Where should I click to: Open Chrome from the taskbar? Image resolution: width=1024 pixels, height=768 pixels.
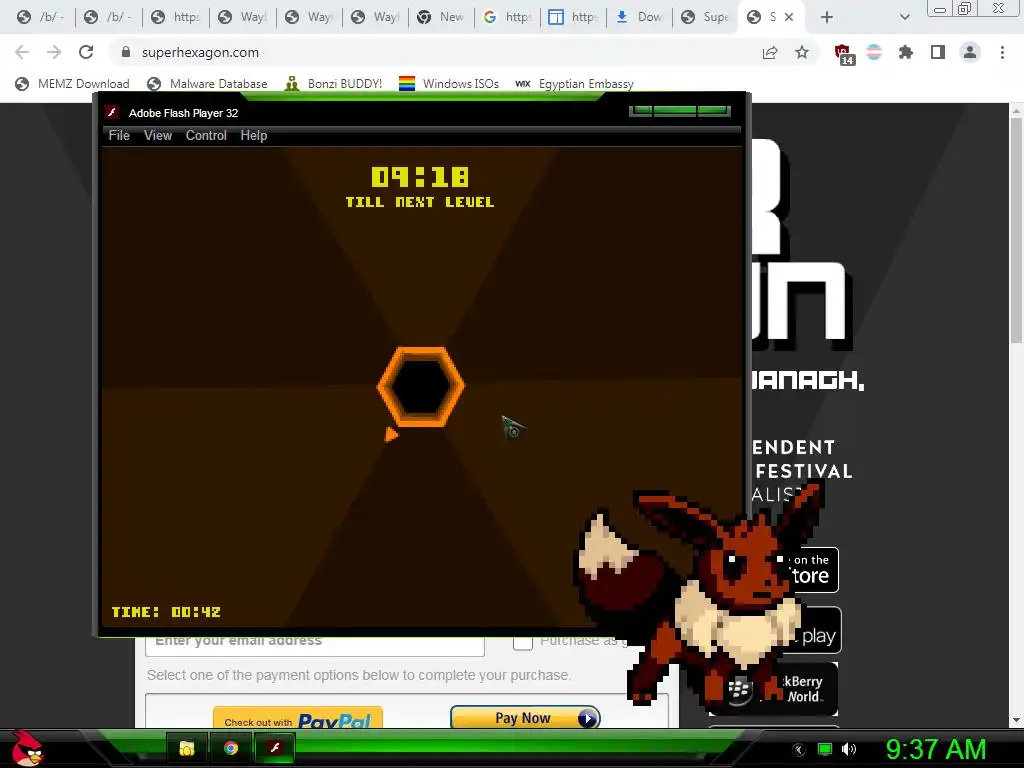(231, 748)
